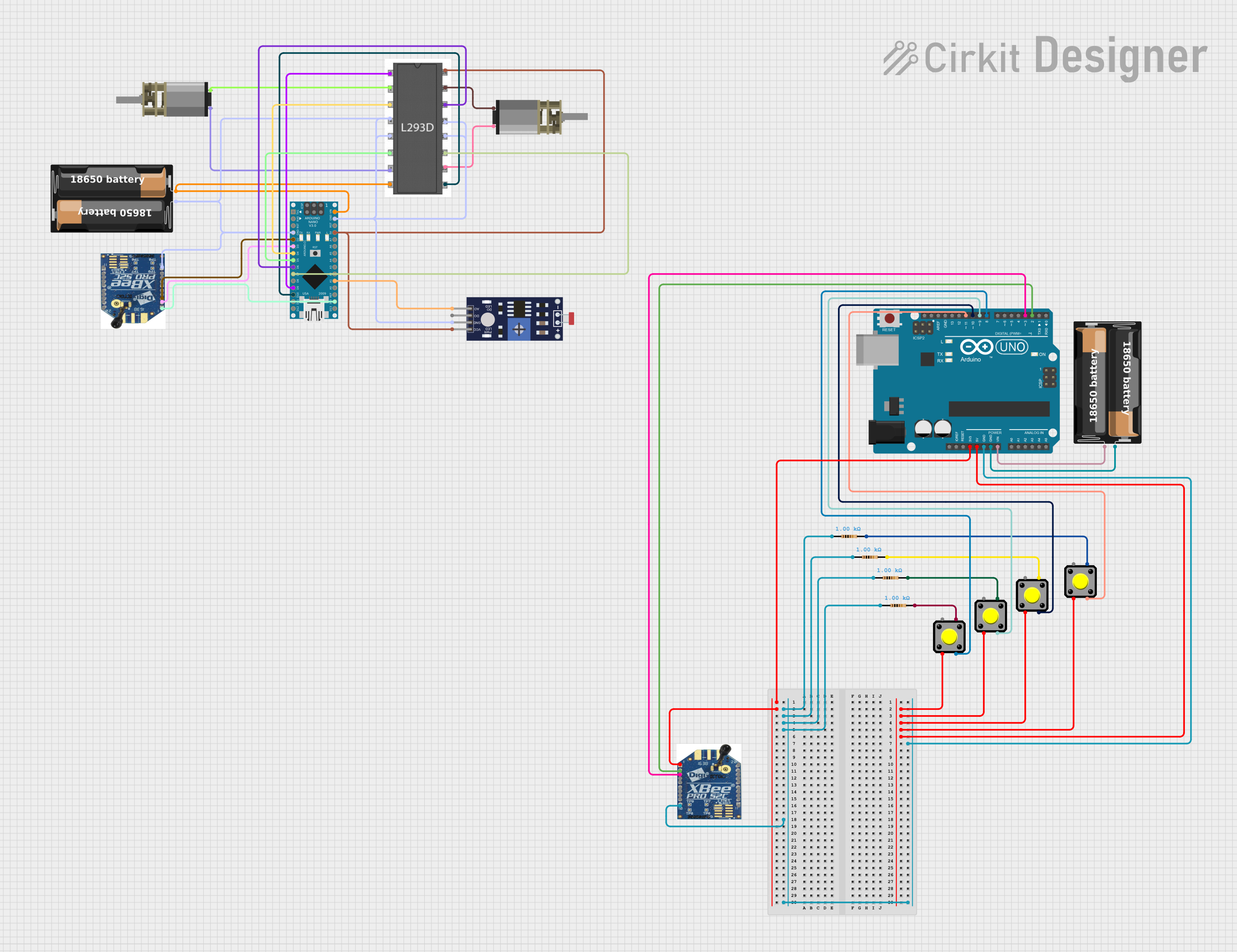Select the push button wired to the dark green wire
Screen dimensions: 1237x952
[991, 616]
